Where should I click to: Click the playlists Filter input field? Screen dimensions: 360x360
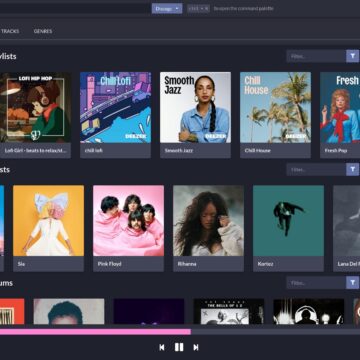click(316, 56)
